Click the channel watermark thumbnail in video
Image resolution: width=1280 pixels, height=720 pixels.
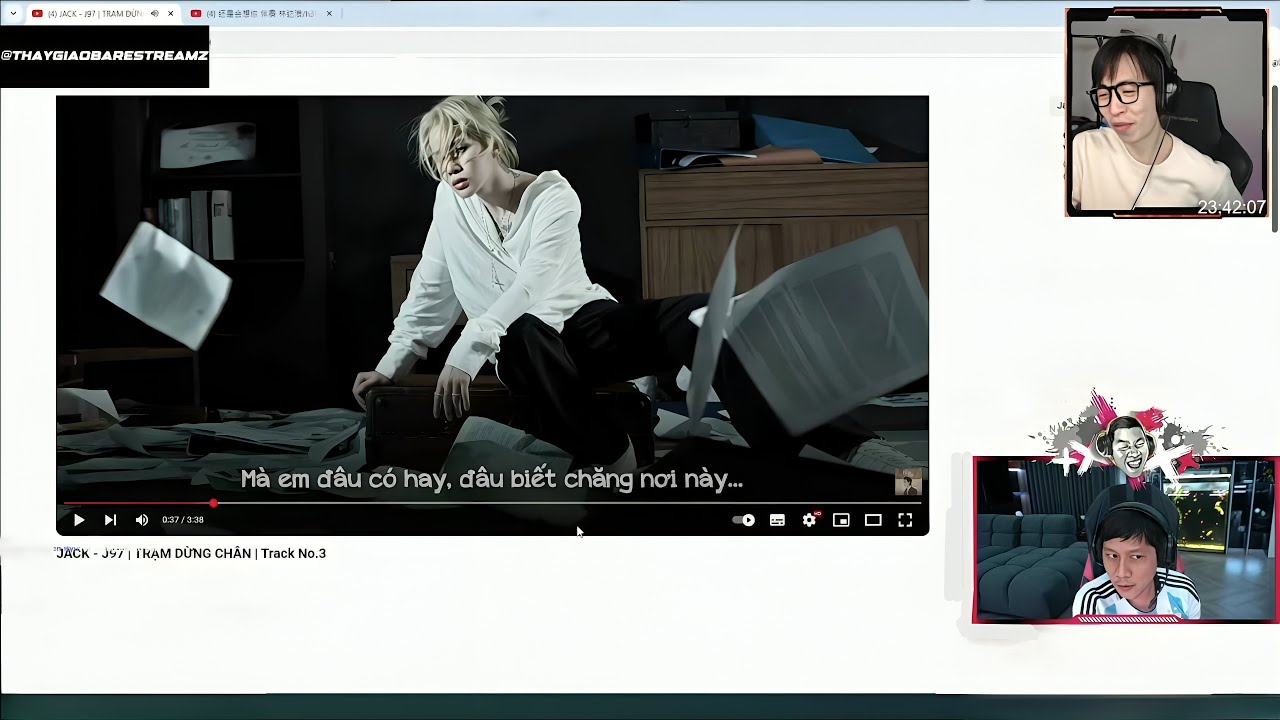pyautogui.click(x=908, y=482)
